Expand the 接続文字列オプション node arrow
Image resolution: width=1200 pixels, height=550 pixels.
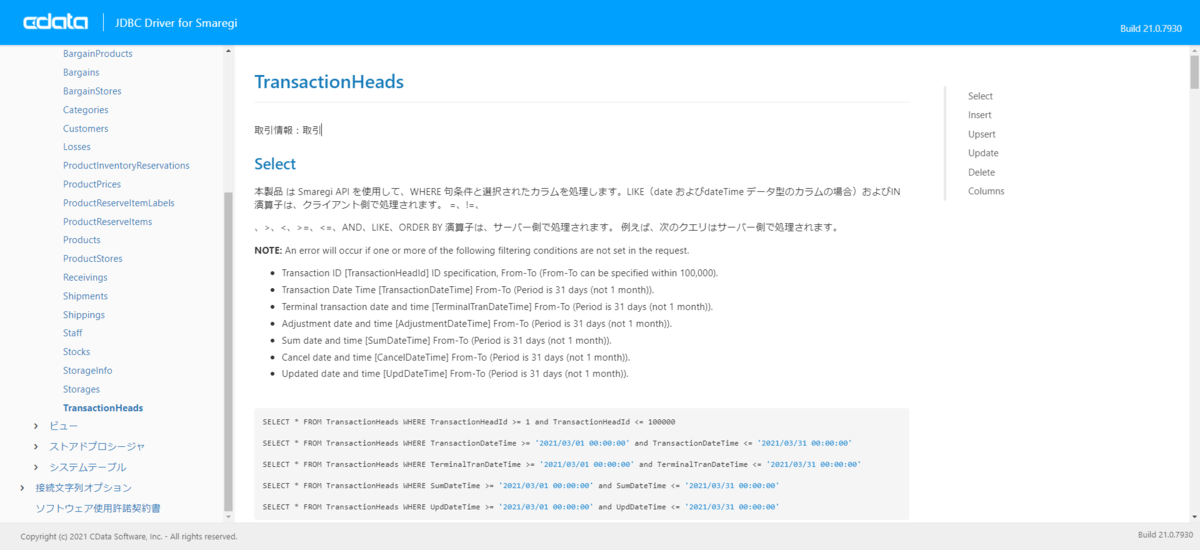pos(23,488)
